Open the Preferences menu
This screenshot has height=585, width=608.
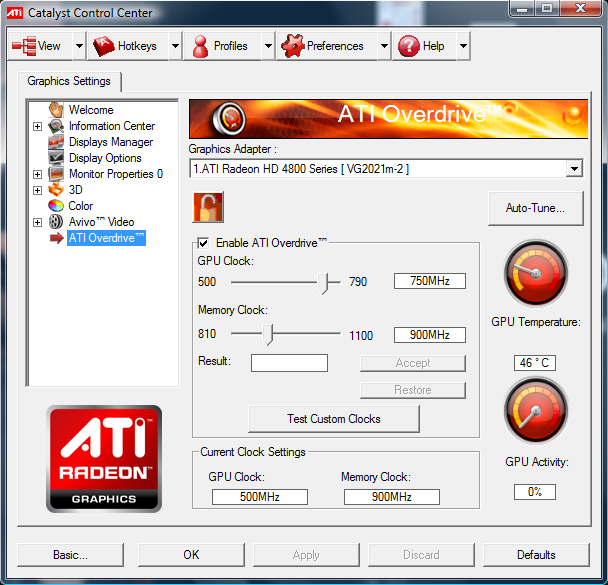(323, 46)
